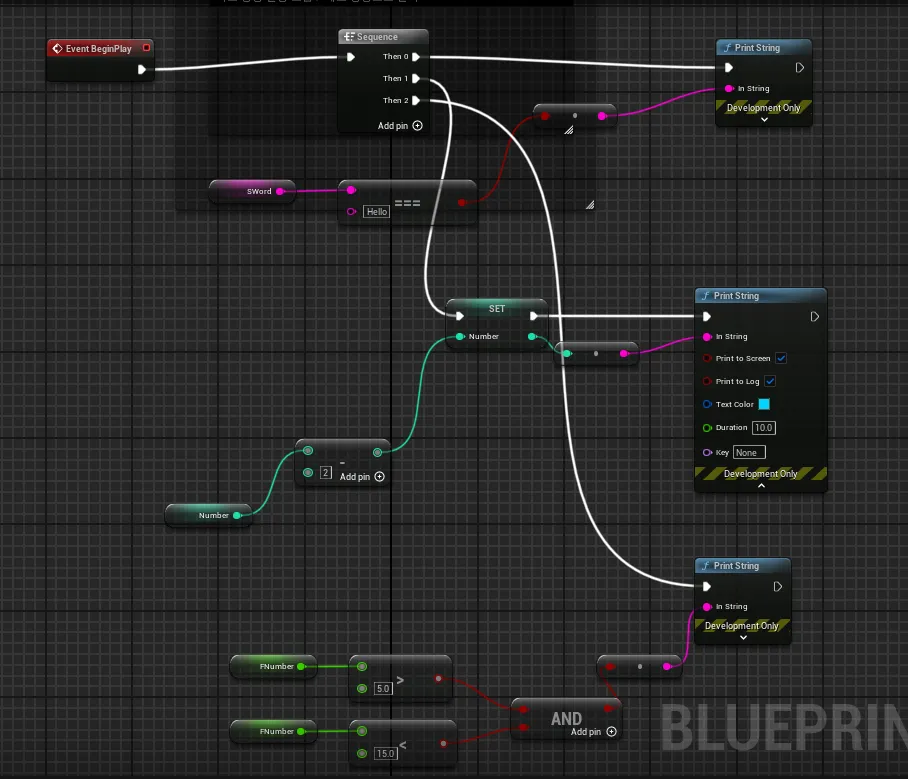Click the bottom Print String In String pin

(x=707, y=606)
